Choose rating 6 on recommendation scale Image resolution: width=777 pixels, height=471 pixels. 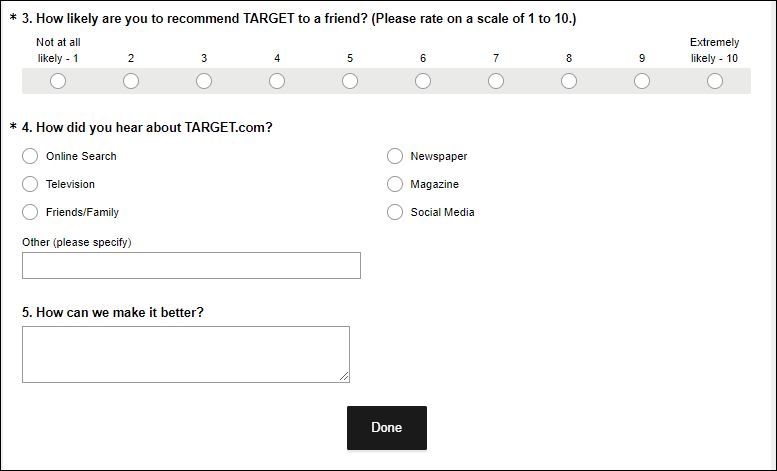click(423, 81)
